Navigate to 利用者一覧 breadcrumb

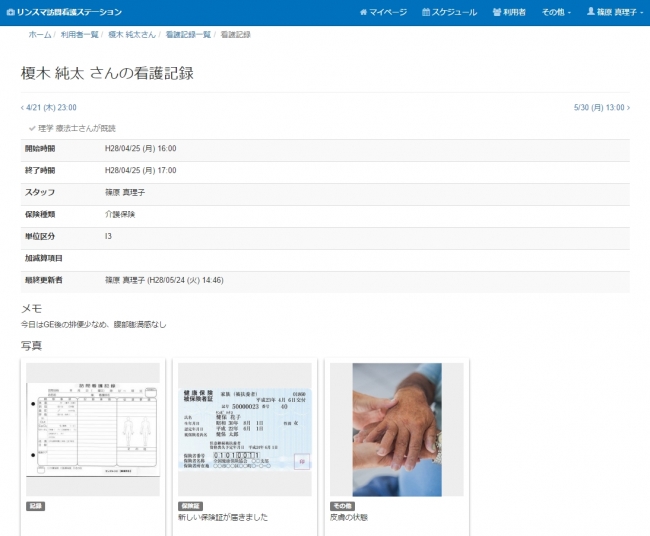point(79,35)
